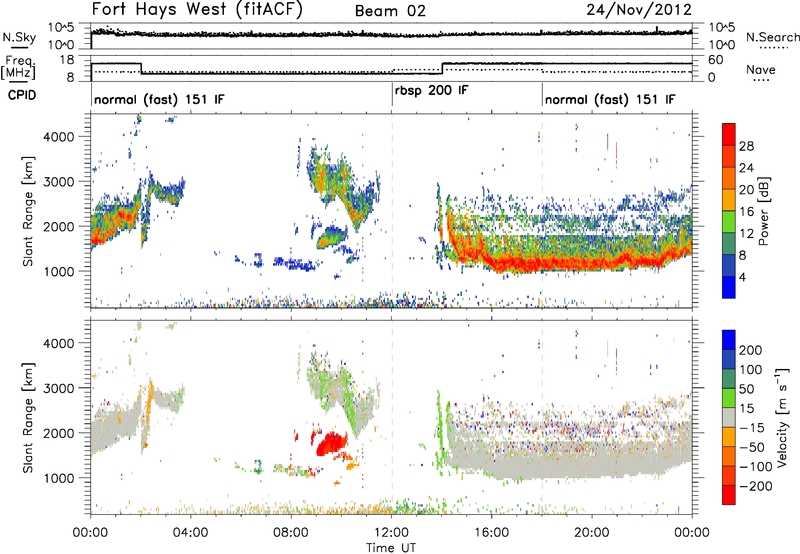Image resolution: width=800 pixels, height=554 pixels.
Task: Click the large red negative-velocity patch near 09:30
Action: point(331,444)
